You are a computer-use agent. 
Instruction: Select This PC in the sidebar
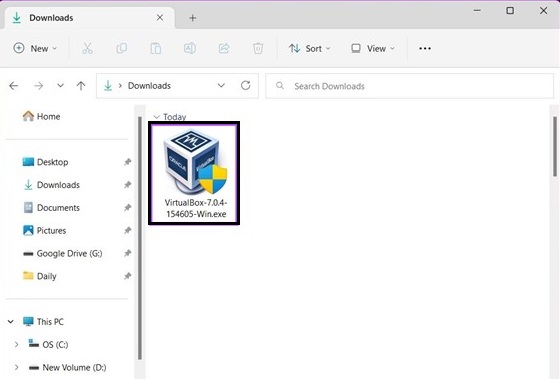43,322
